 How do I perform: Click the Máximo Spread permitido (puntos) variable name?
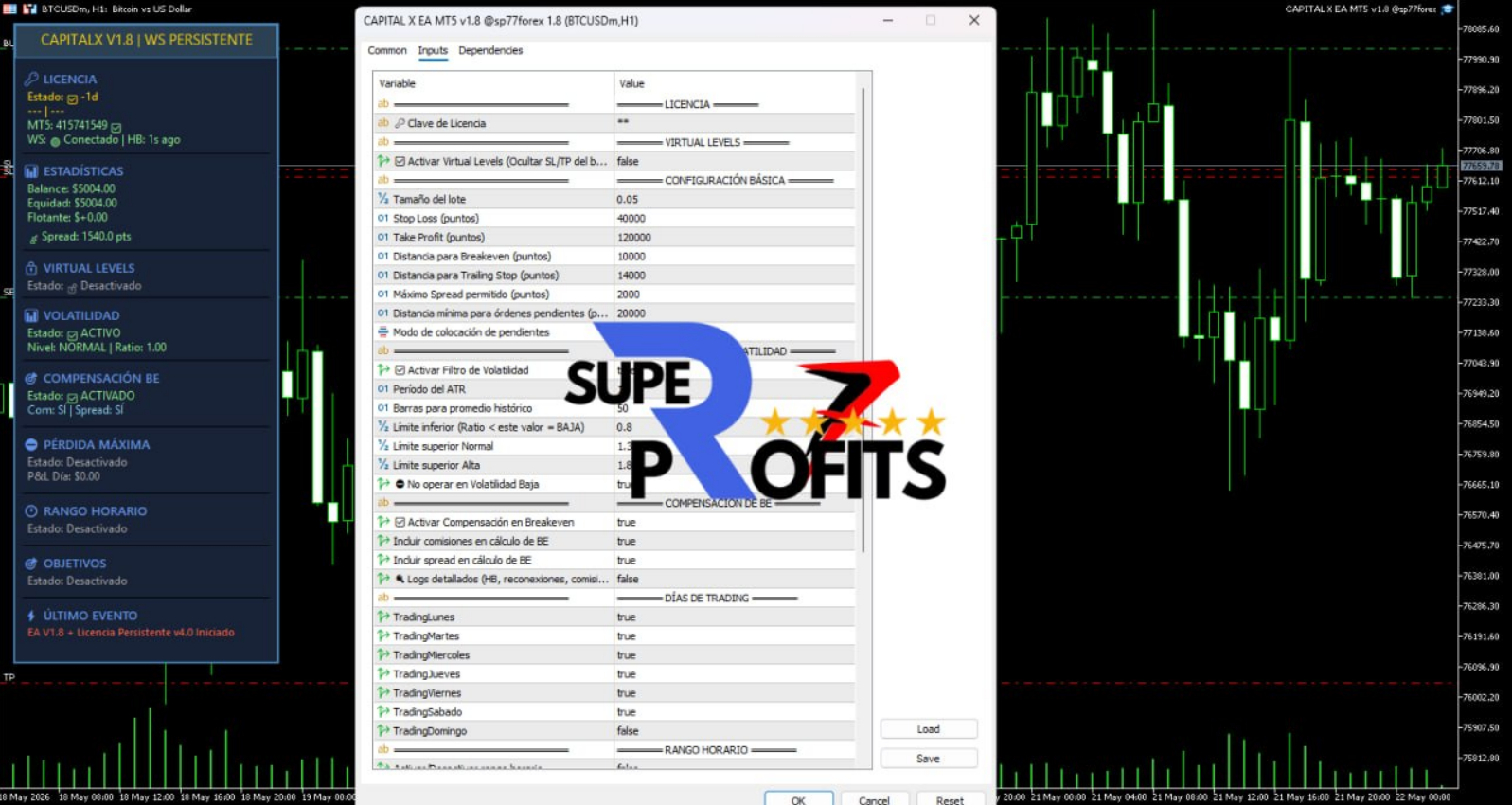[471, 294]
